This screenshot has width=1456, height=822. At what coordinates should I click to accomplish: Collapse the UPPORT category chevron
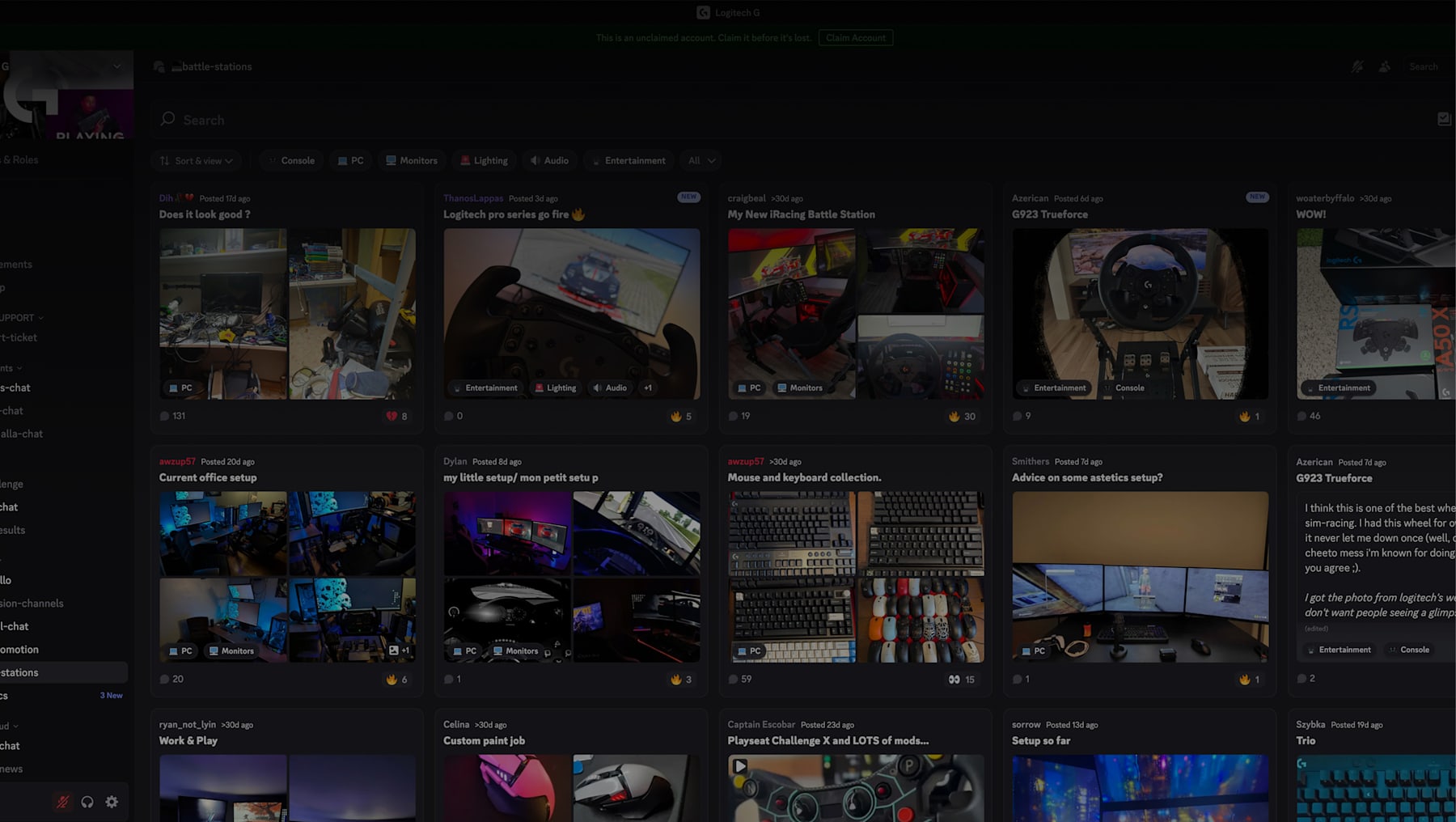pos(40,318)
